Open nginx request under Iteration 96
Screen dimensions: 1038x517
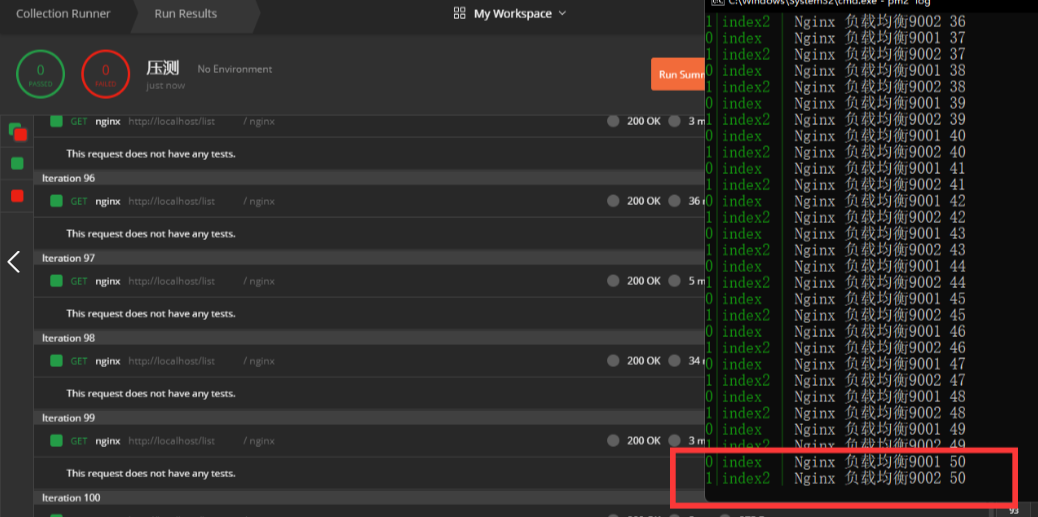point(108,201)
